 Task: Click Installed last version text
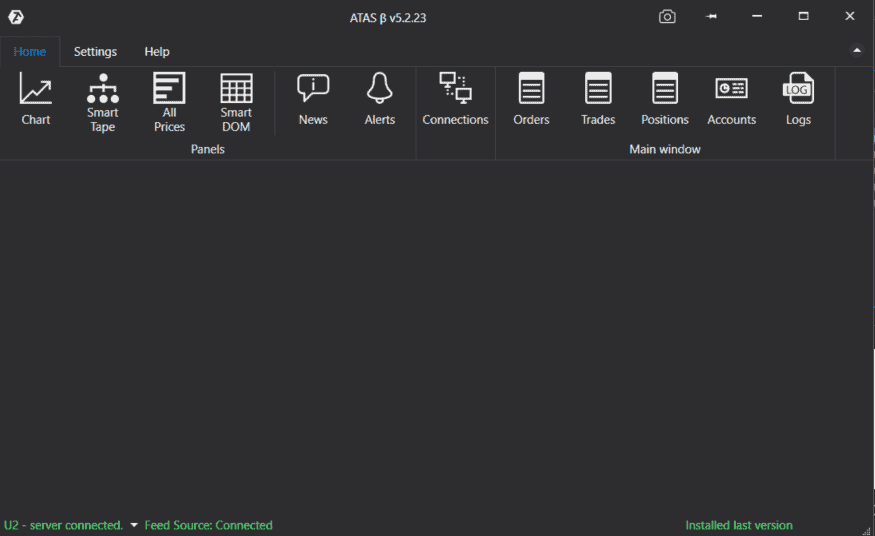738,525
